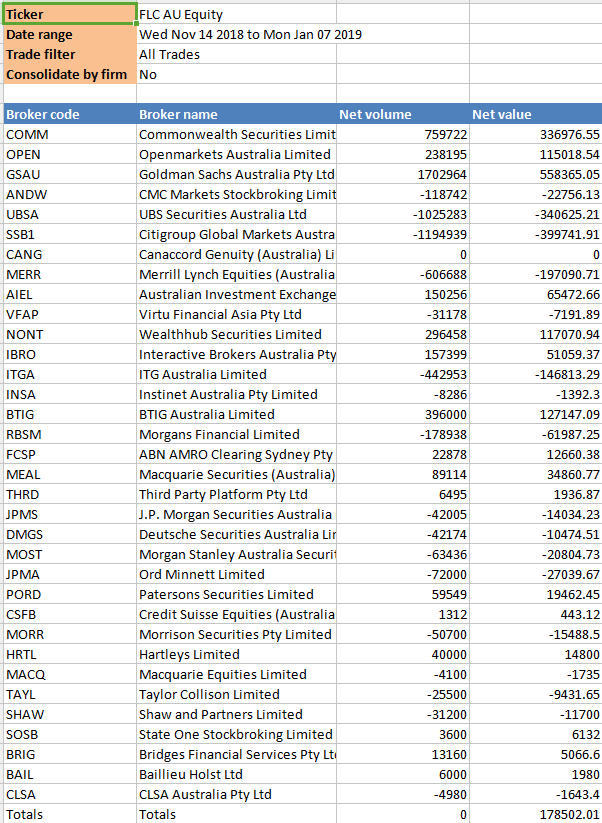
Task: Click BTIG Australia Limited cell
Action: point(236,414)
